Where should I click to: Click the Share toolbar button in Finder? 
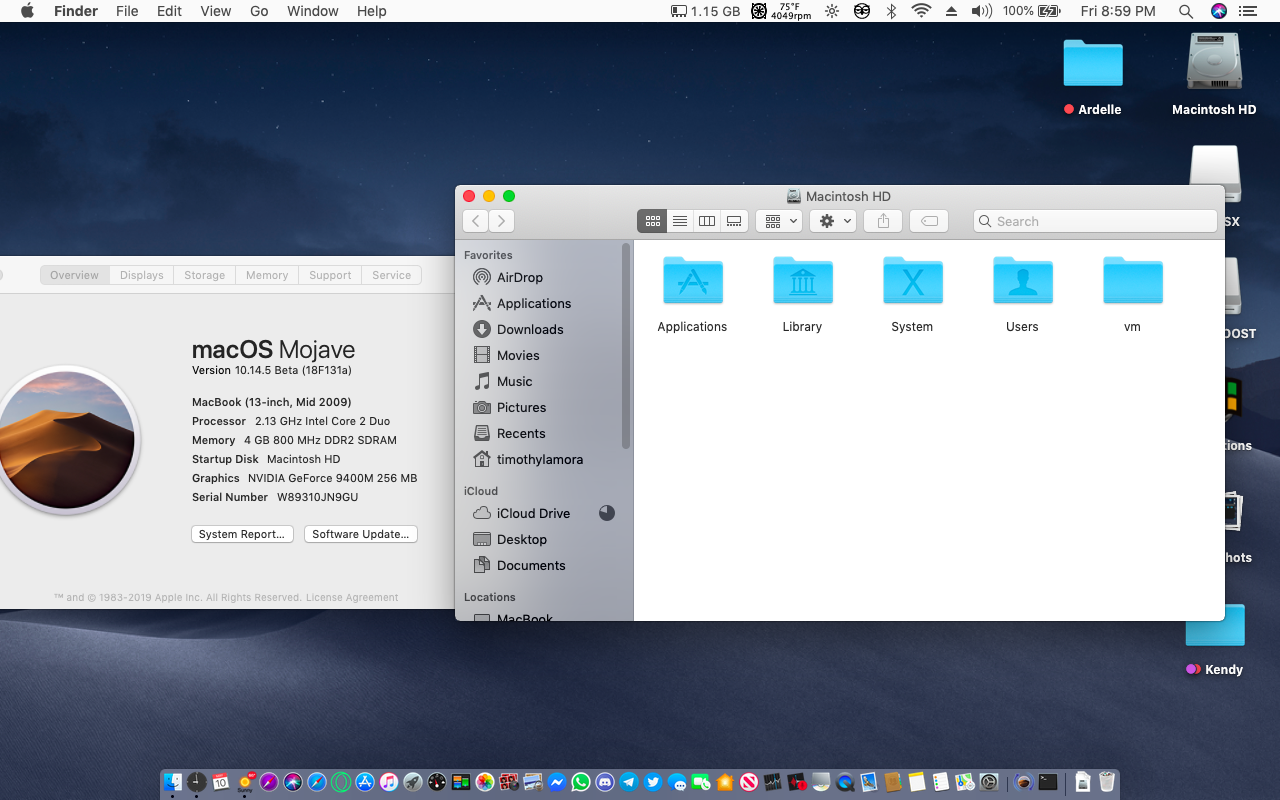point(883,221)
